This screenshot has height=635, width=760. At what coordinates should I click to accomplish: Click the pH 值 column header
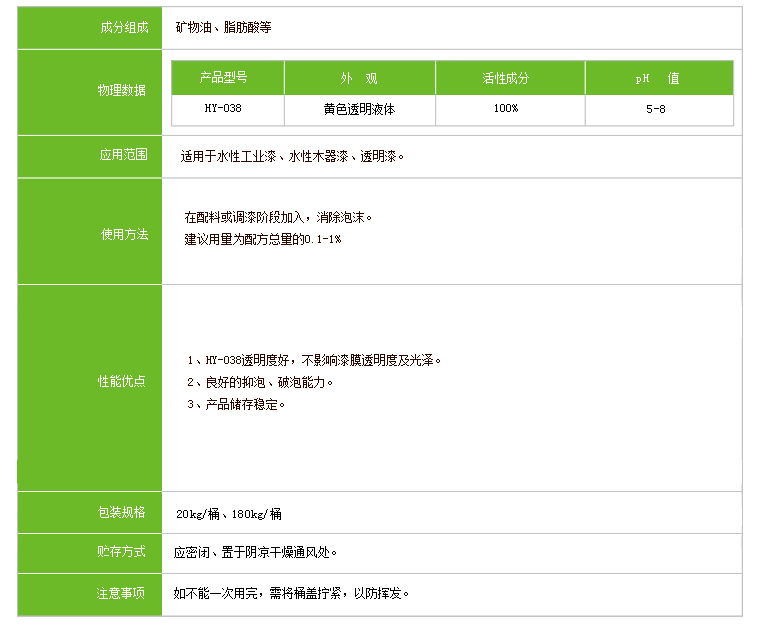pyautogui.click(x=657, y=78)
